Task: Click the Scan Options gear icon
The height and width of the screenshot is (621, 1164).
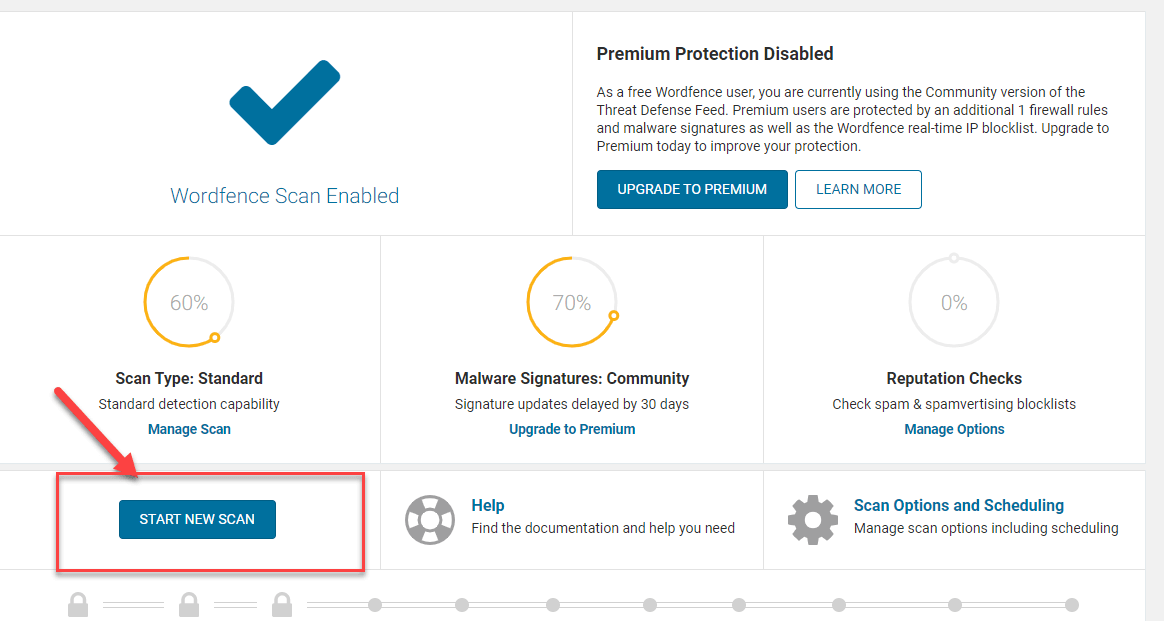Action: click(x=813, y=520)
